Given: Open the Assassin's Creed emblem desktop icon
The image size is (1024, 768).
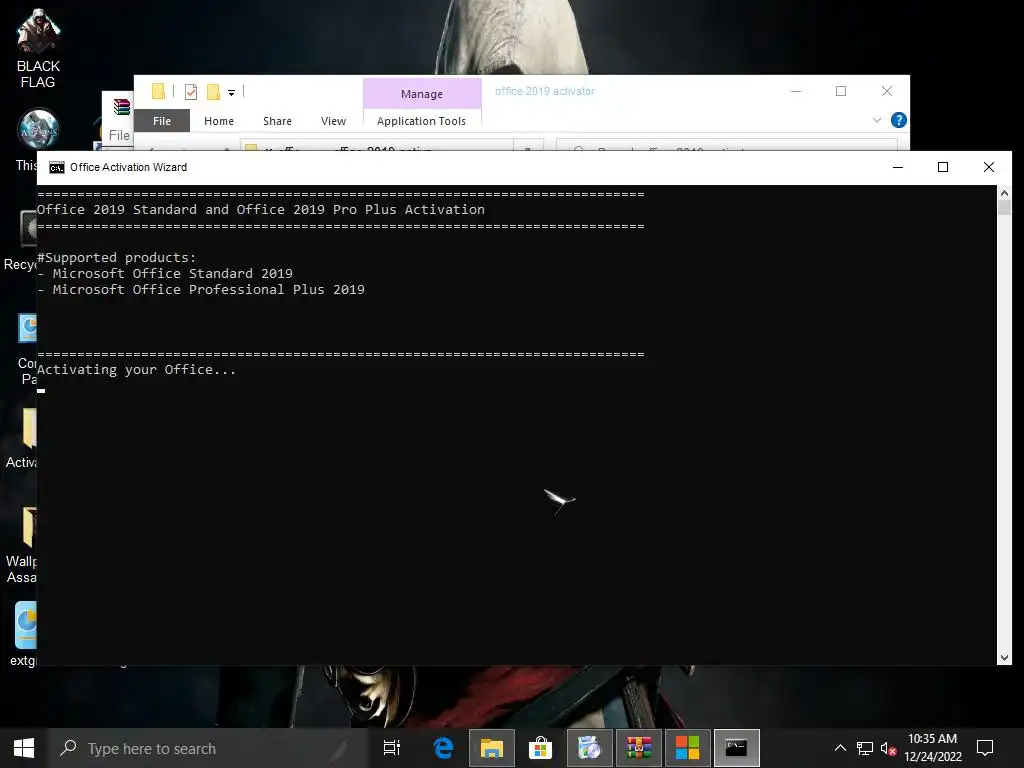Looking at the screenshot, I should [x=38, y=130].
